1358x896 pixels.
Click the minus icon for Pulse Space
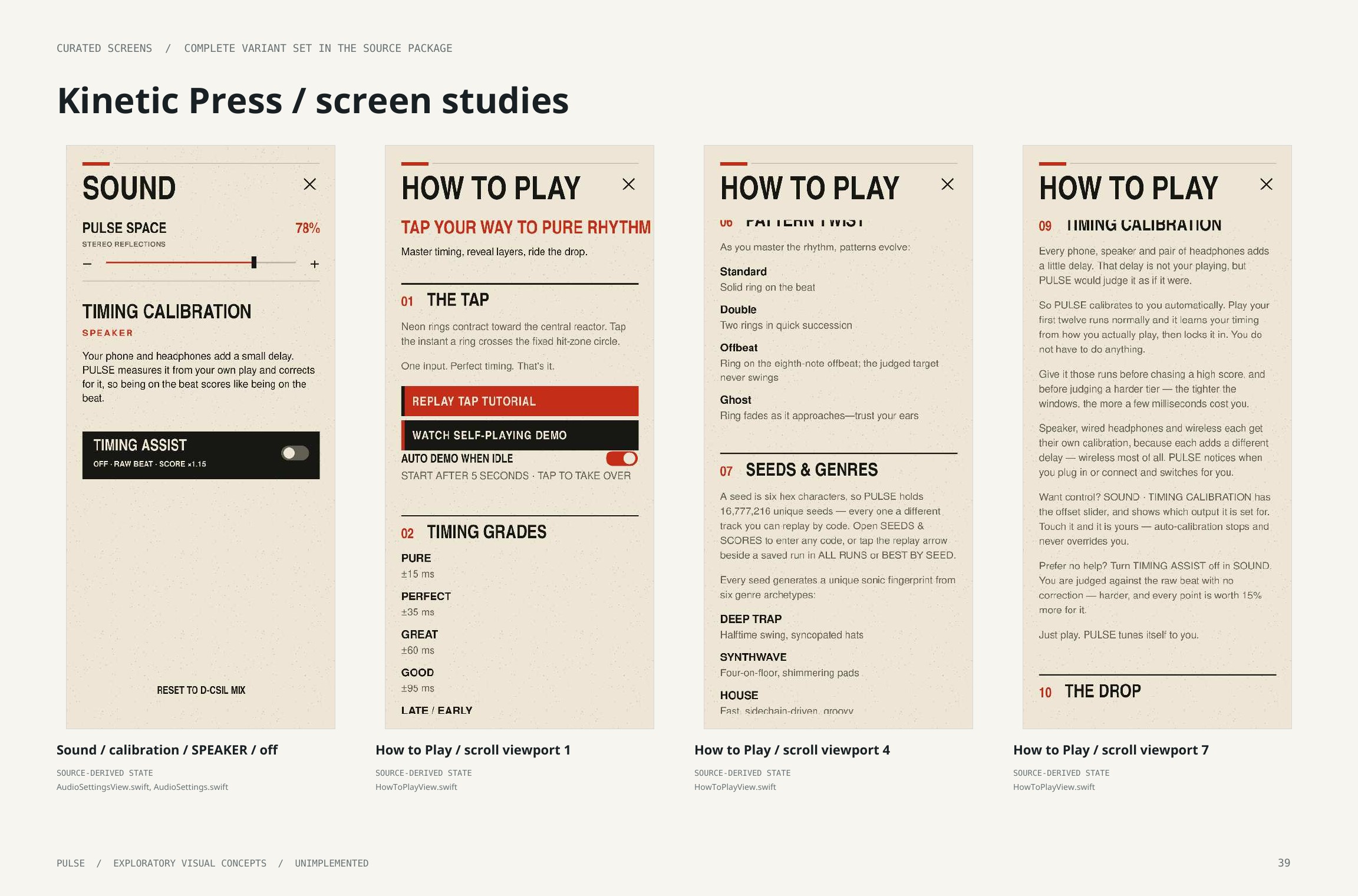[87, 264]
